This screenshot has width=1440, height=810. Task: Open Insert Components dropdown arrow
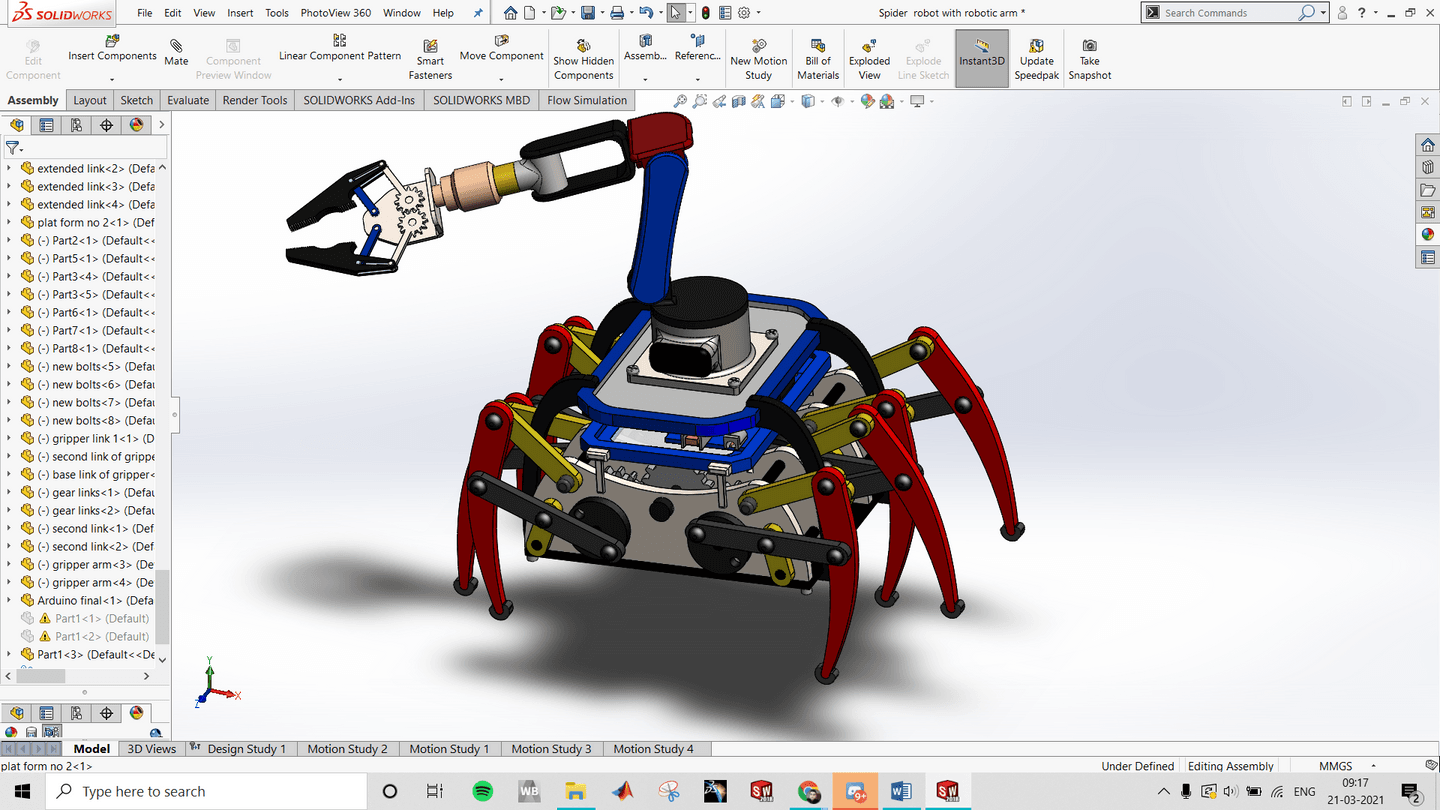point(112,80)
